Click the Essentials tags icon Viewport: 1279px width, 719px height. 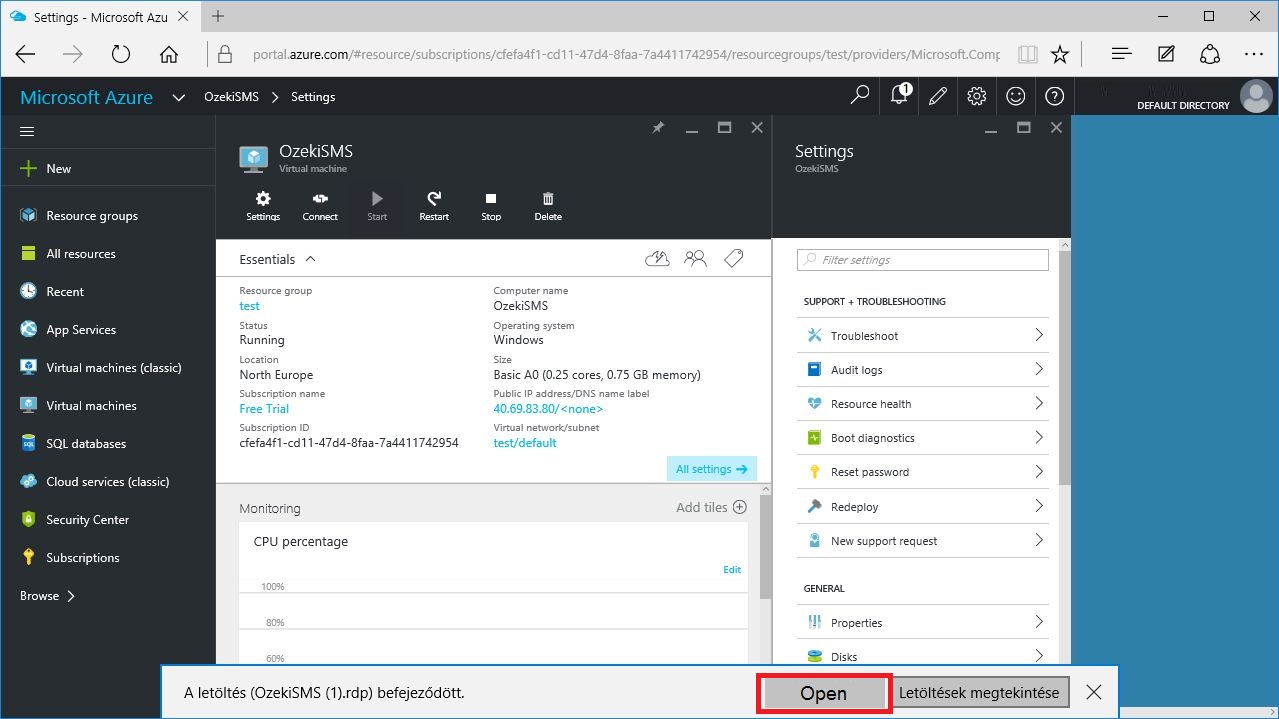(x=733, y=259)
